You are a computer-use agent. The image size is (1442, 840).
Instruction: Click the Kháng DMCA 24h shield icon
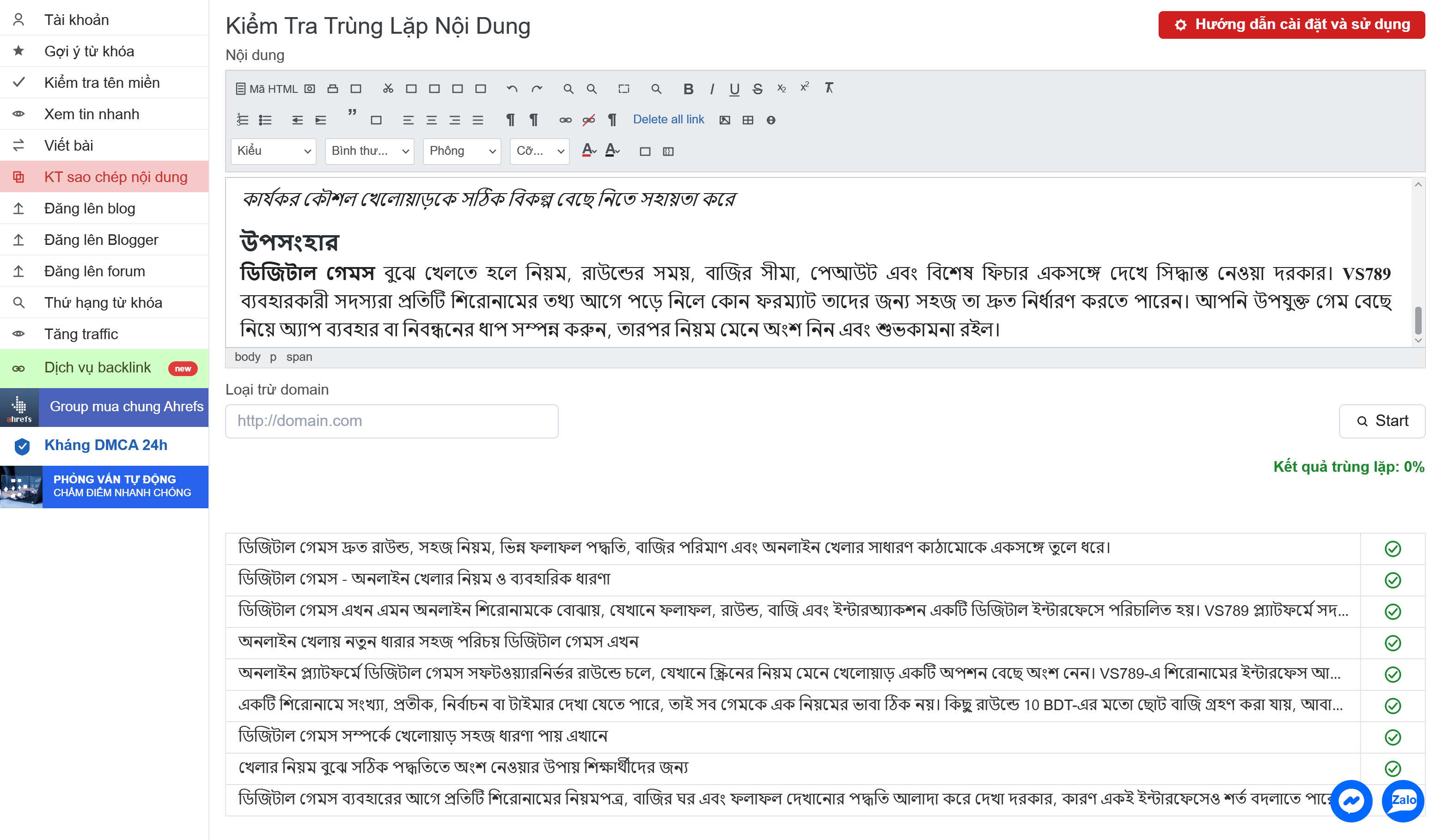[x=22, y=446]
